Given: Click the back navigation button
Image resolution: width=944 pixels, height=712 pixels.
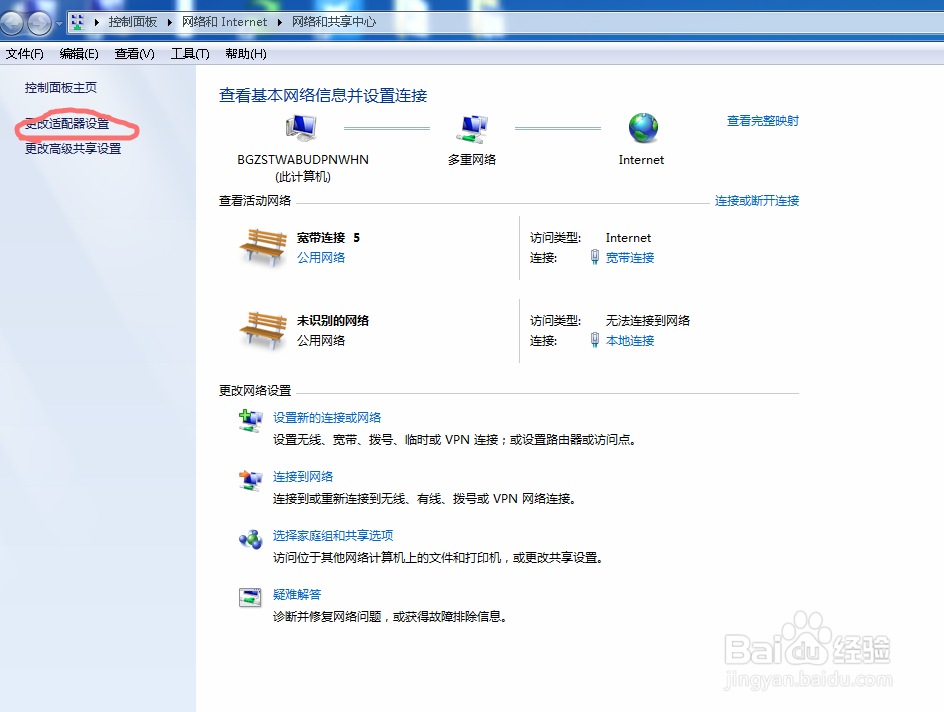Looking at the screenshot, I should (10, 21).
